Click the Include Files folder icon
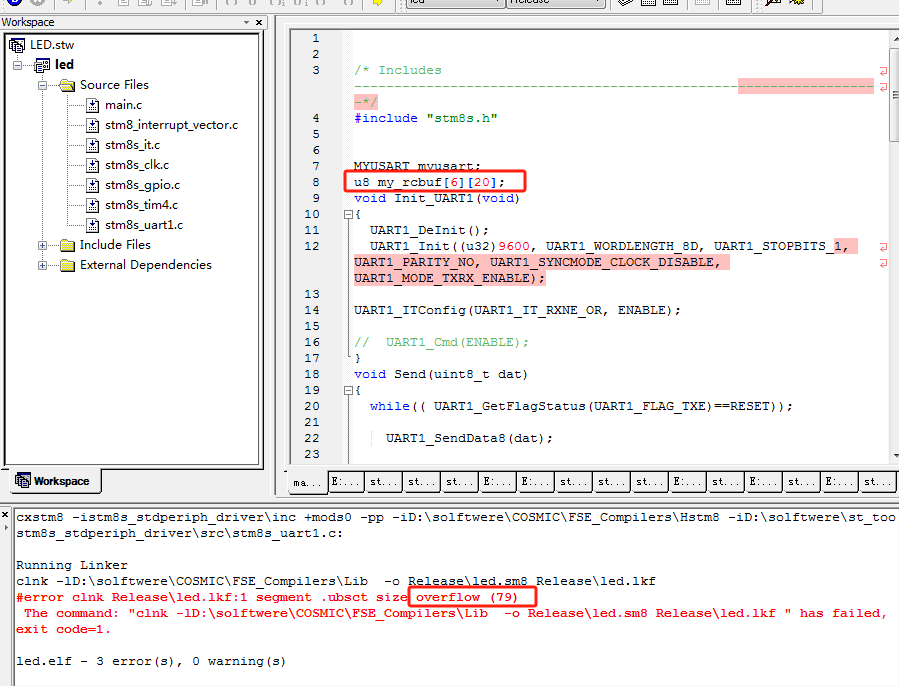 pyautogui.click(x=67, y=245)
